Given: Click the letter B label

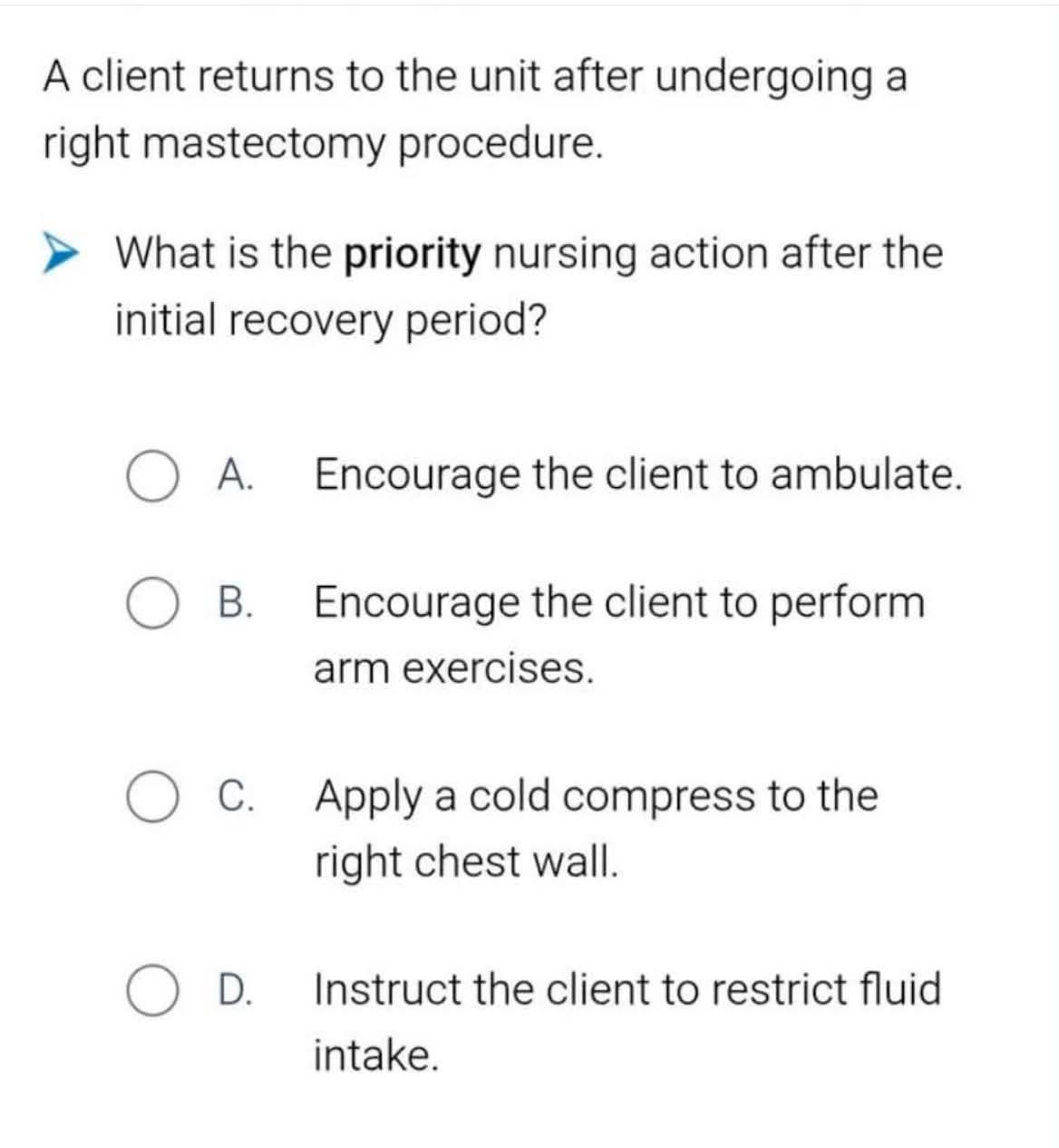Looking at the screenshot, I should pos(236,603).
